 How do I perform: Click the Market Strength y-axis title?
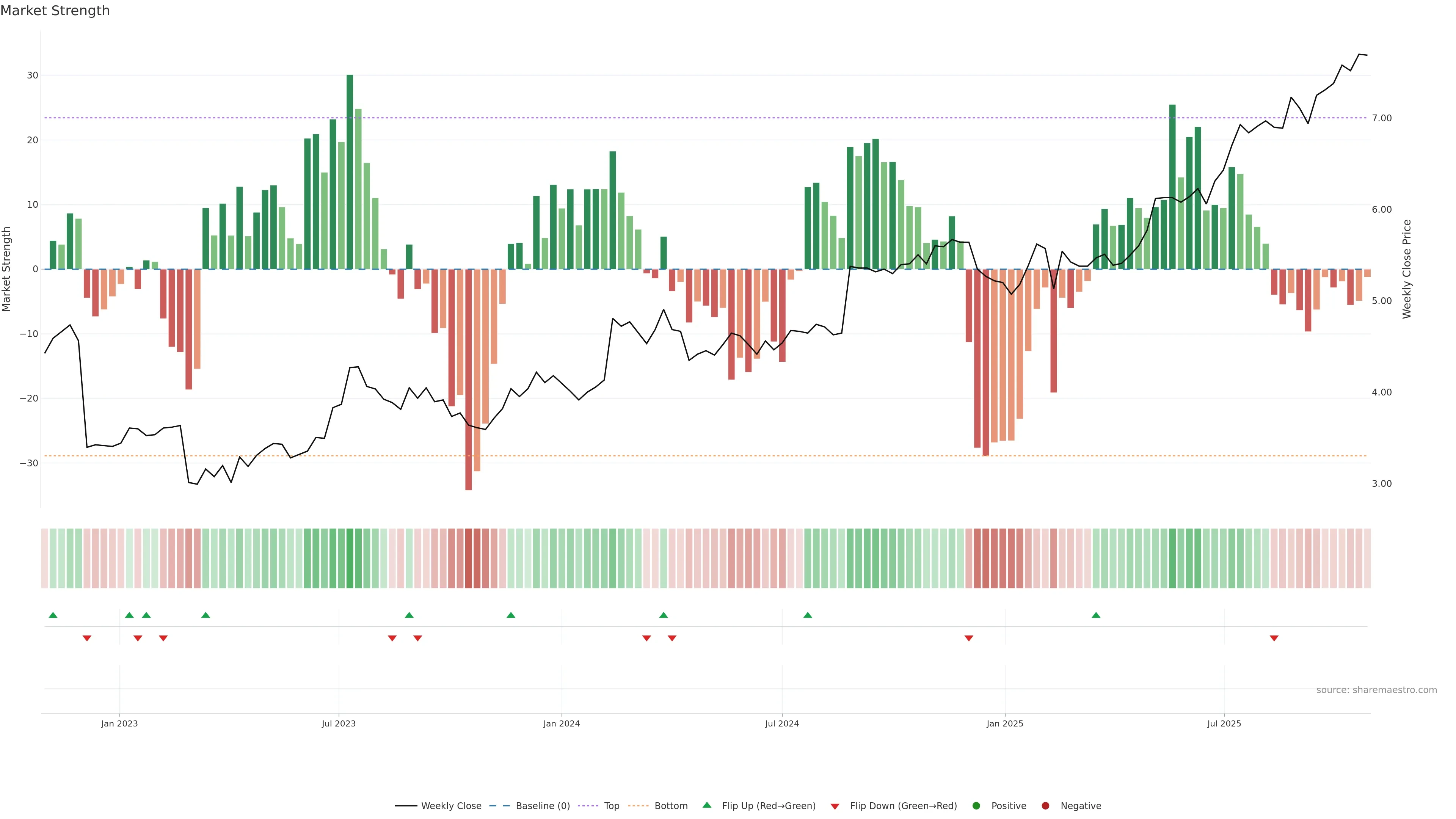7,269
